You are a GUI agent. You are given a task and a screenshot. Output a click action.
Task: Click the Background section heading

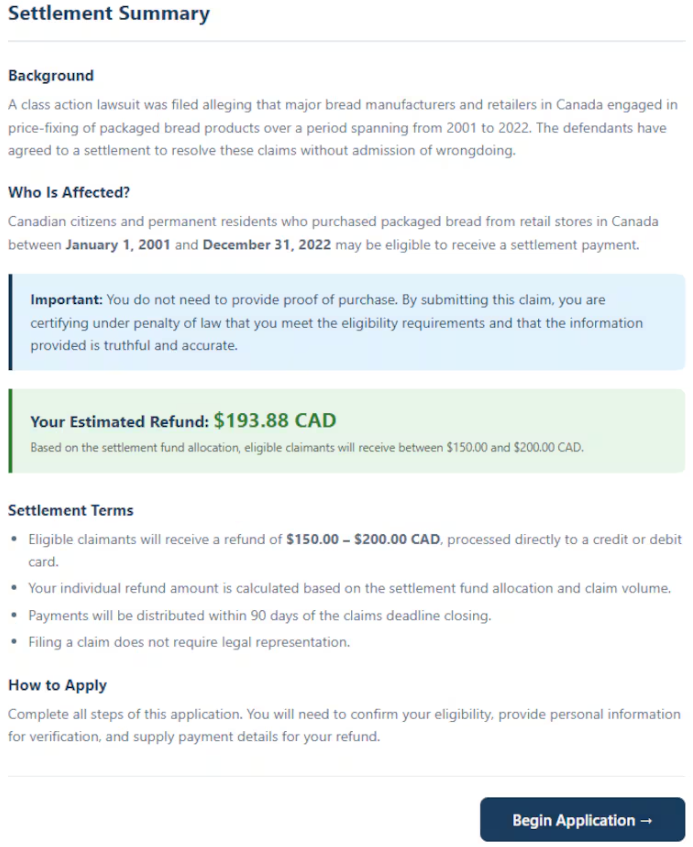pyautogui.click(x=51, y=76)
